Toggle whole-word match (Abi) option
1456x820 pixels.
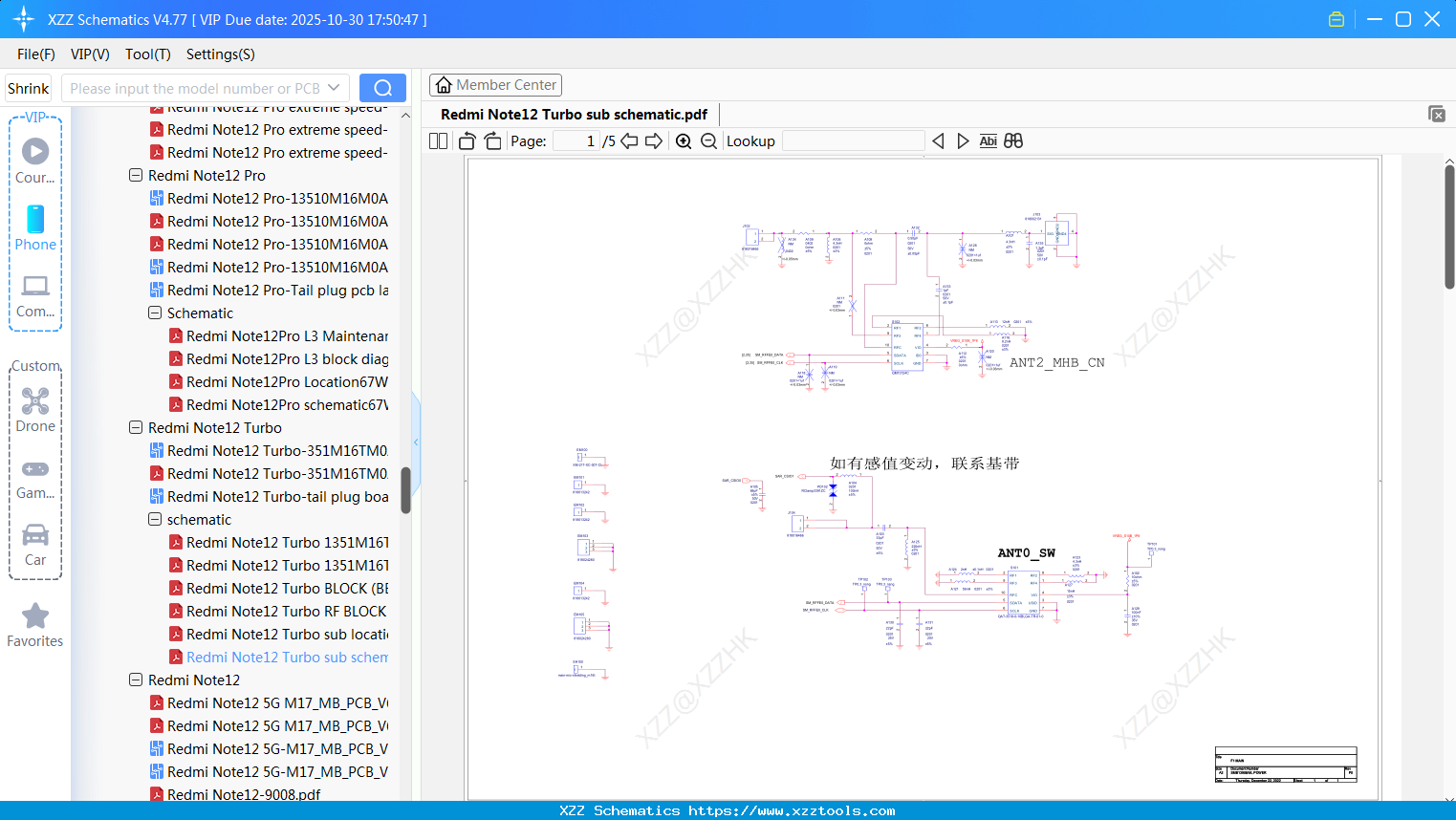(x=989, y=141)
